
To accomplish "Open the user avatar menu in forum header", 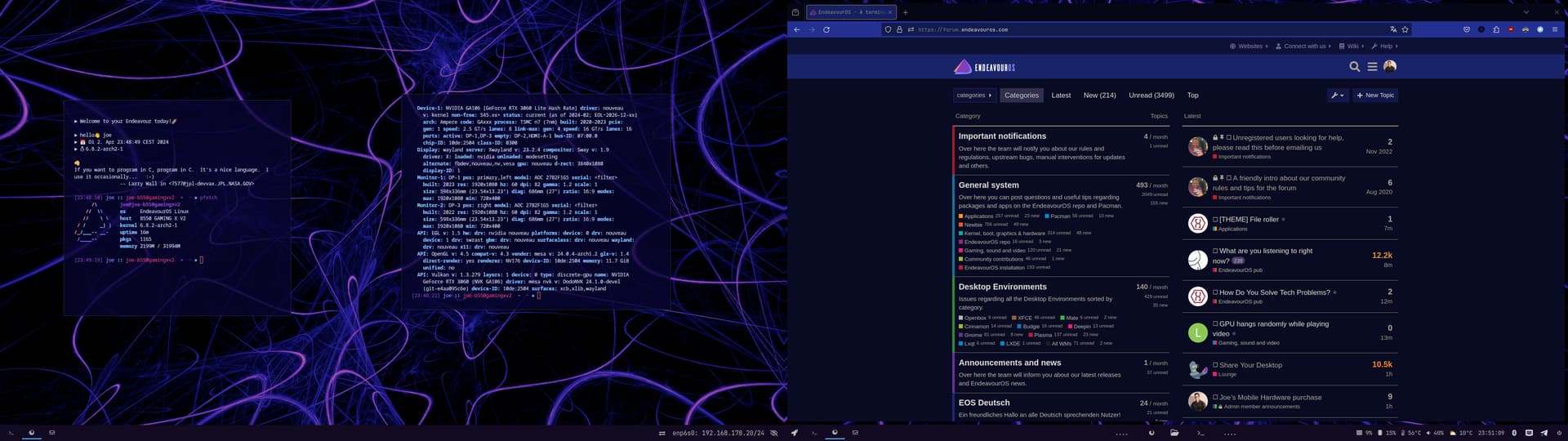I will [1390, 66].
